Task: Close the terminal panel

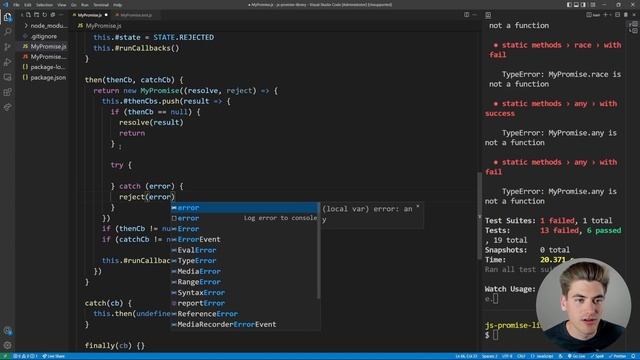Action: click(x=634, y=15)
